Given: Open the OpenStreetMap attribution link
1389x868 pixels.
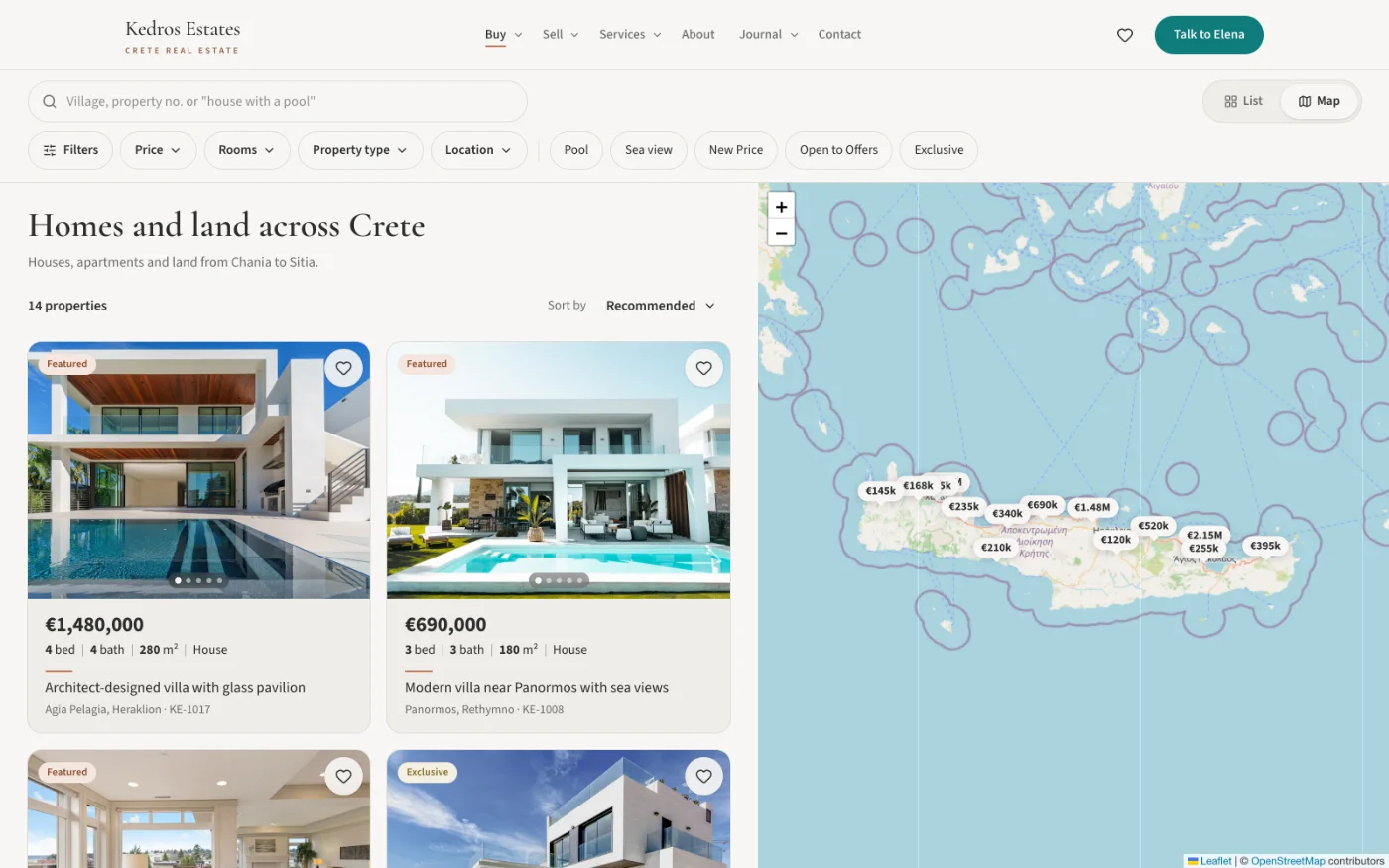Looking at the screenshot, I should click(1288, 861).
